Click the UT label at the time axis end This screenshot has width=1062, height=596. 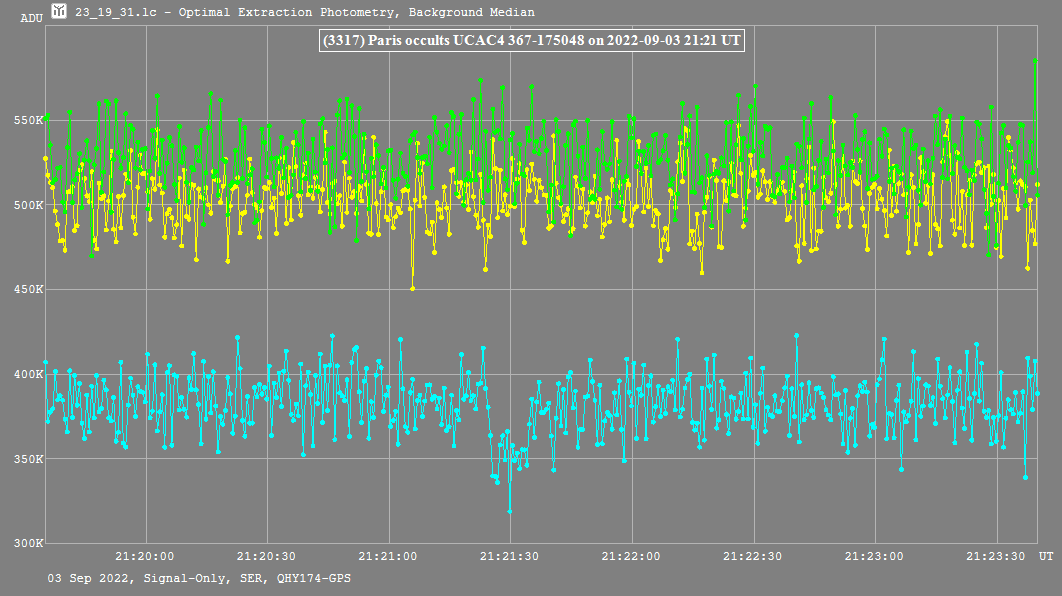tap(1045, 555)
